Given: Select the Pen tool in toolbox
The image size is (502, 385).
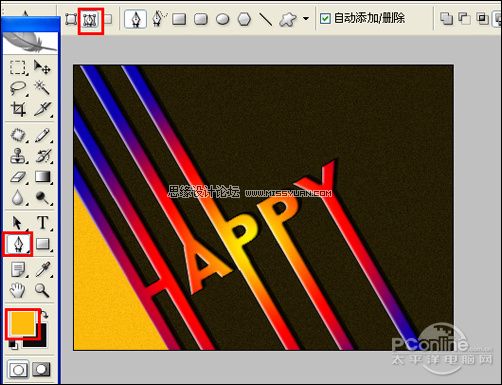Looking at the screenshot, I should click(x=18, y=244).
